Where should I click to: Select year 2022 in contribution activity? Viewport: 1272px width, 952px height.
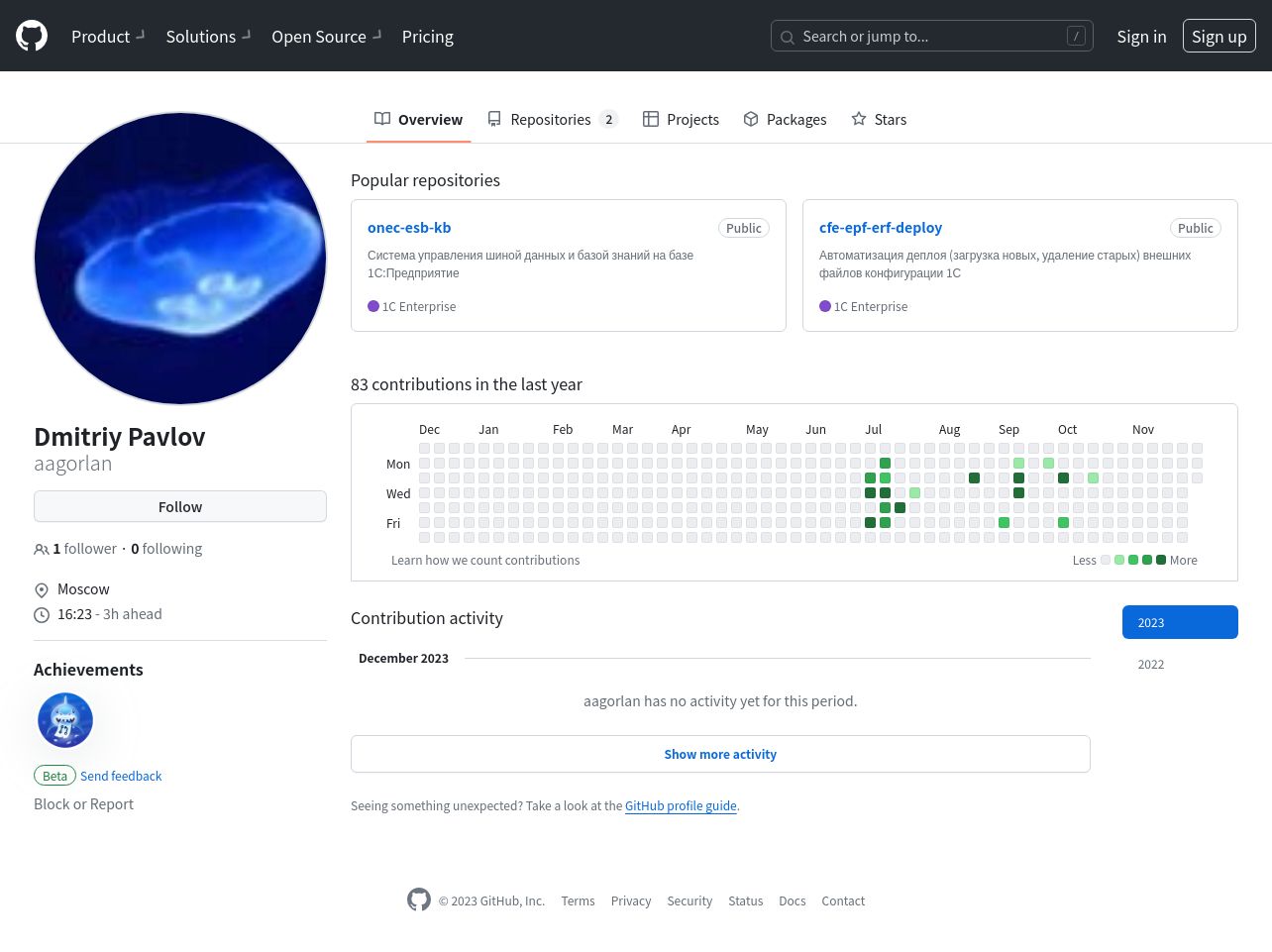coord(1180,664)
